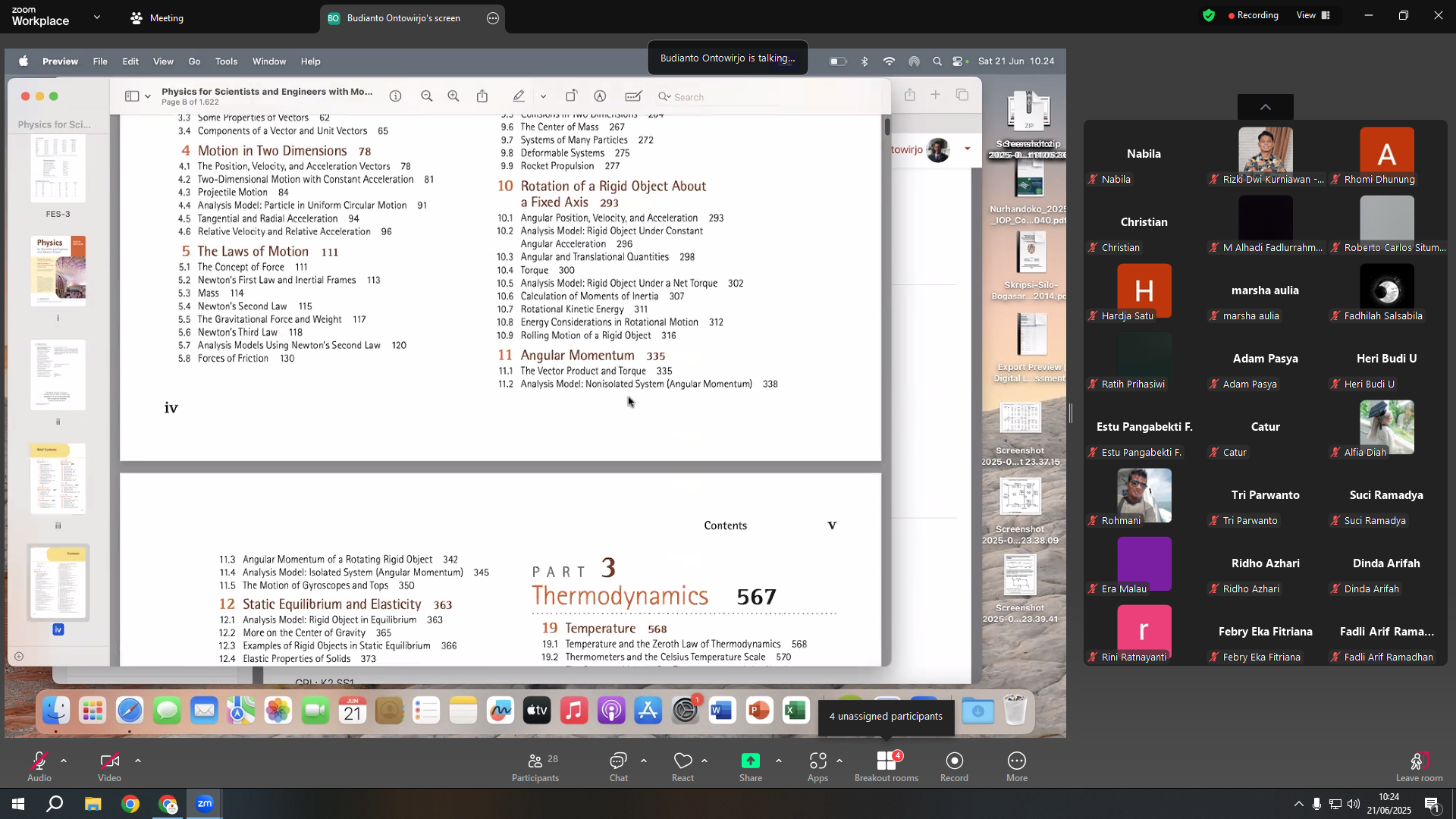The image size is (1456, 819).
Task: Click Rohmani's video tile
Action: pyautogui.click(x=1144, y=496)
